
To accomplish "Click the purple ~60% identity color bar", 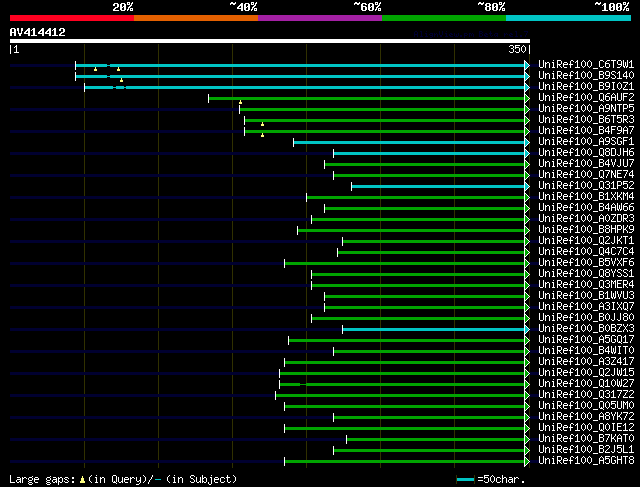I will [320, 18].
